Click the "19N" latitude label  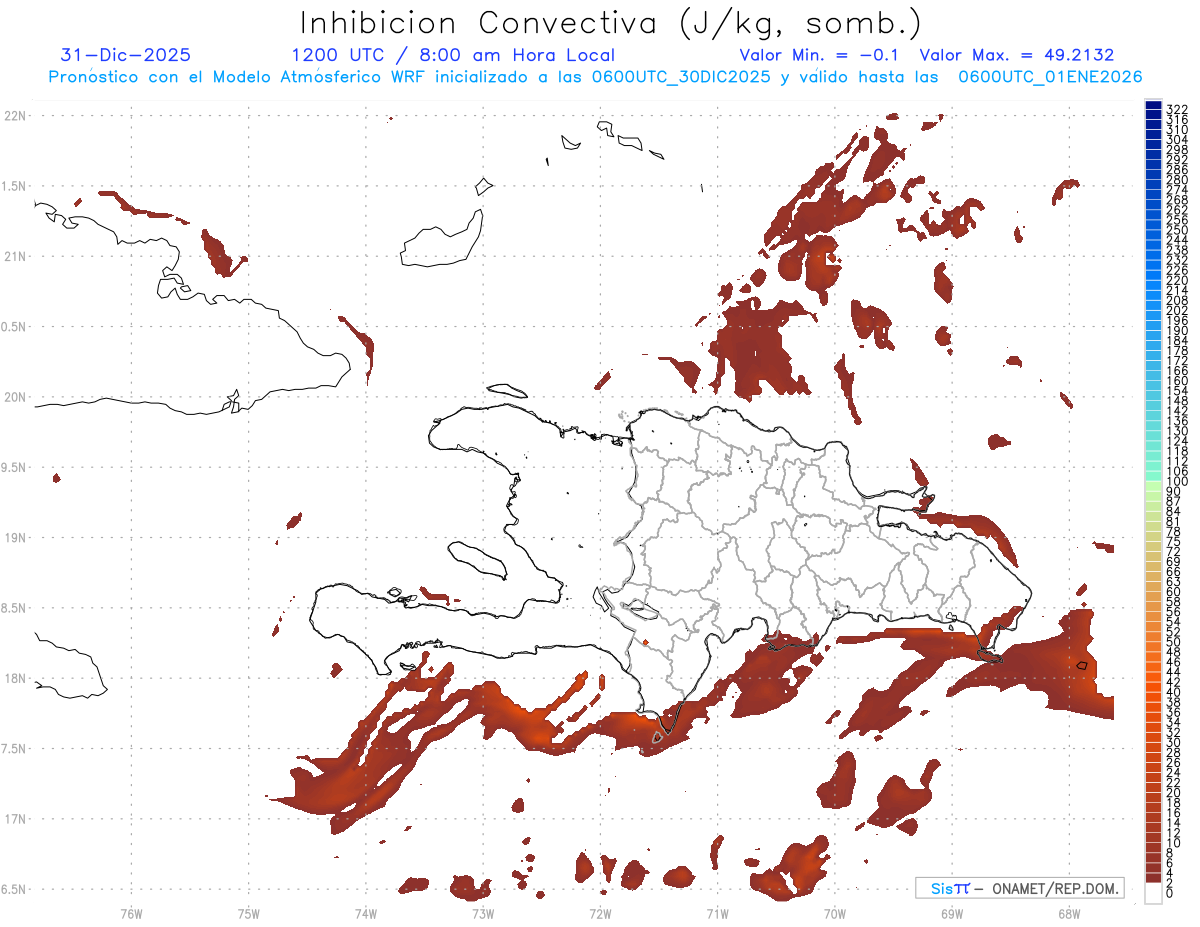[14, 538]
